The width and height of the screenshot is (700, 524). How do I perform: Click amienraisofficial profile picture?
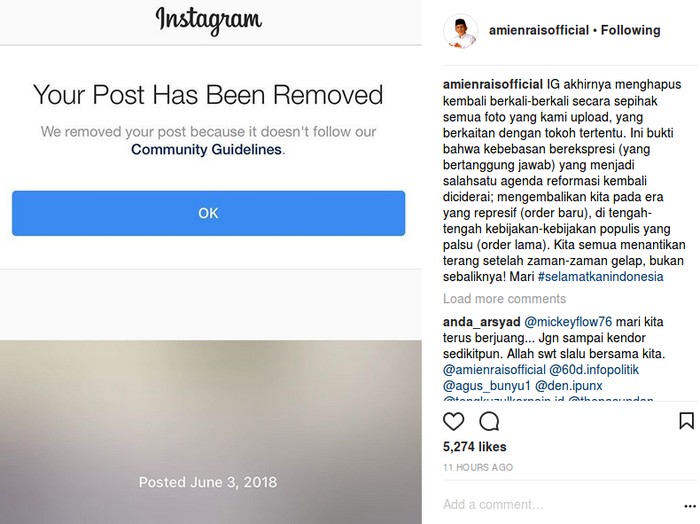[460, 31]
